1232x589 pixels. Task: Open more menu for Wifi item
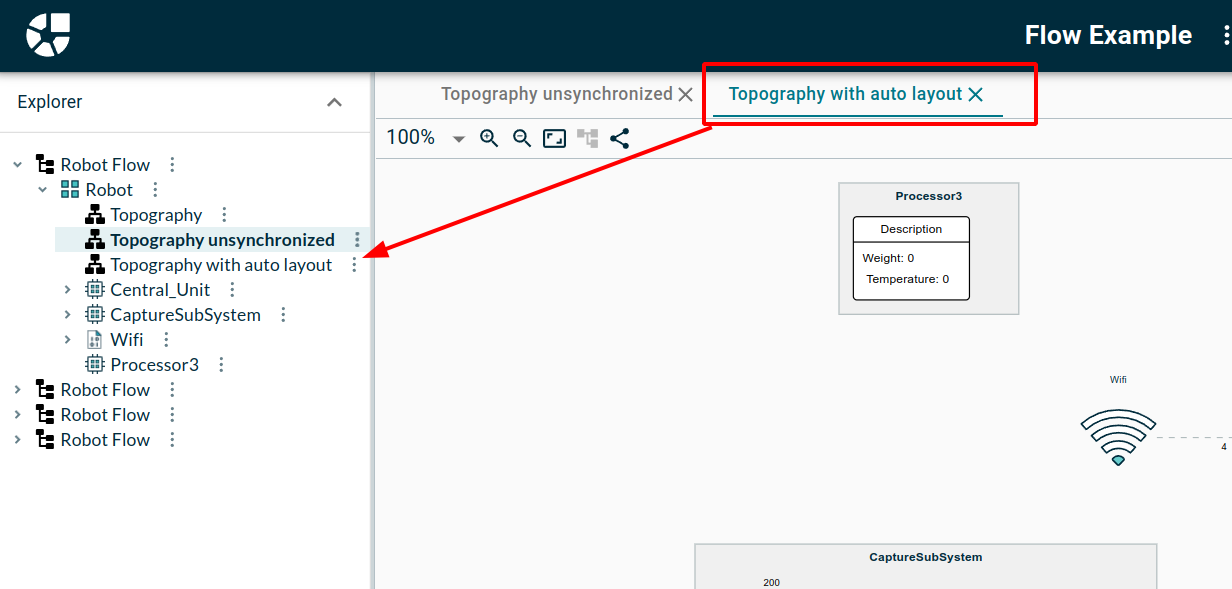coord(166,340)
